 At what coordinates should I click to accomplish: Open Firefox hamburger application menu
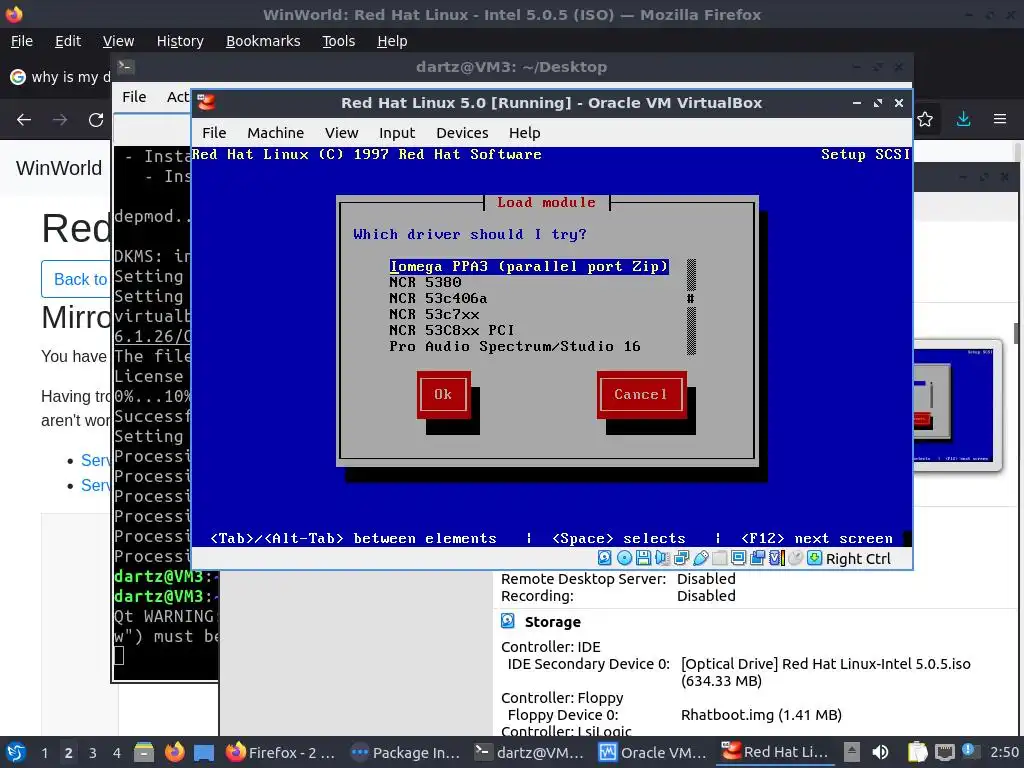point(1000,119)
